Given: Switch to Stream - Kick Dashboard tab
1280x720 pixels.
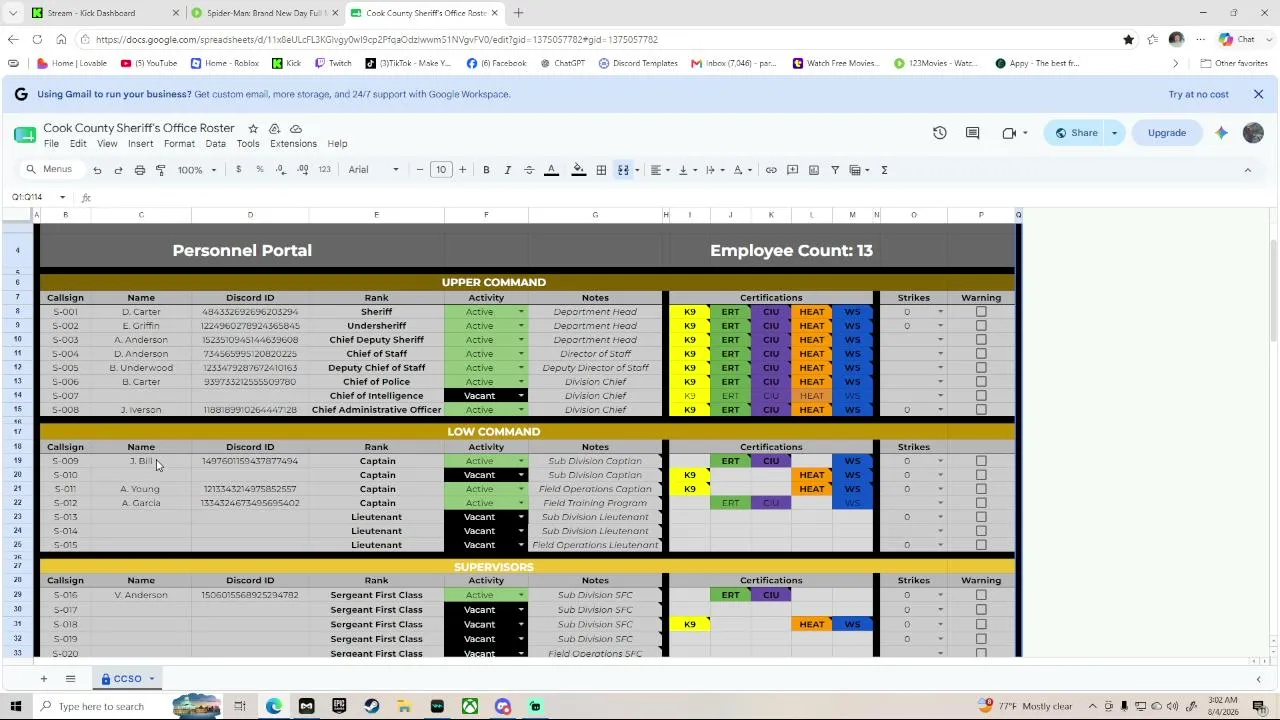Looking at the screenshot, I should coord(105,13).
